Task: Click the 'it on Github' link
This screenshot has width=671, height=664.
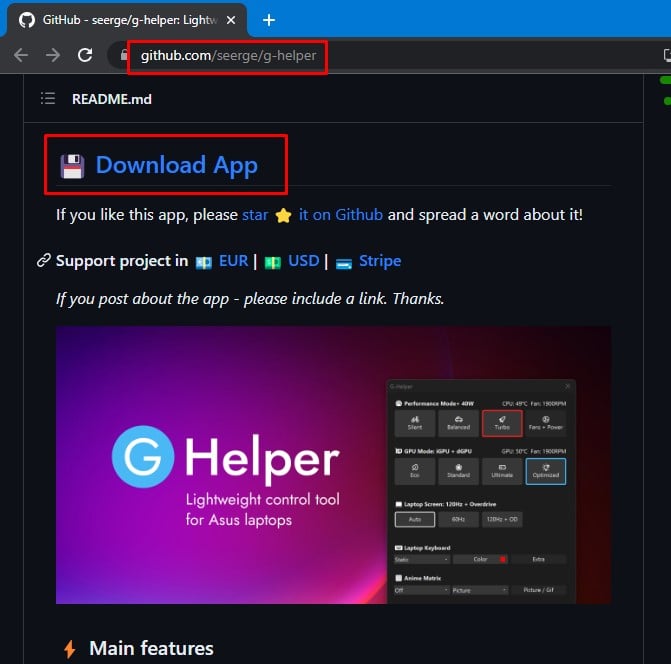Action: coord(341,215)
